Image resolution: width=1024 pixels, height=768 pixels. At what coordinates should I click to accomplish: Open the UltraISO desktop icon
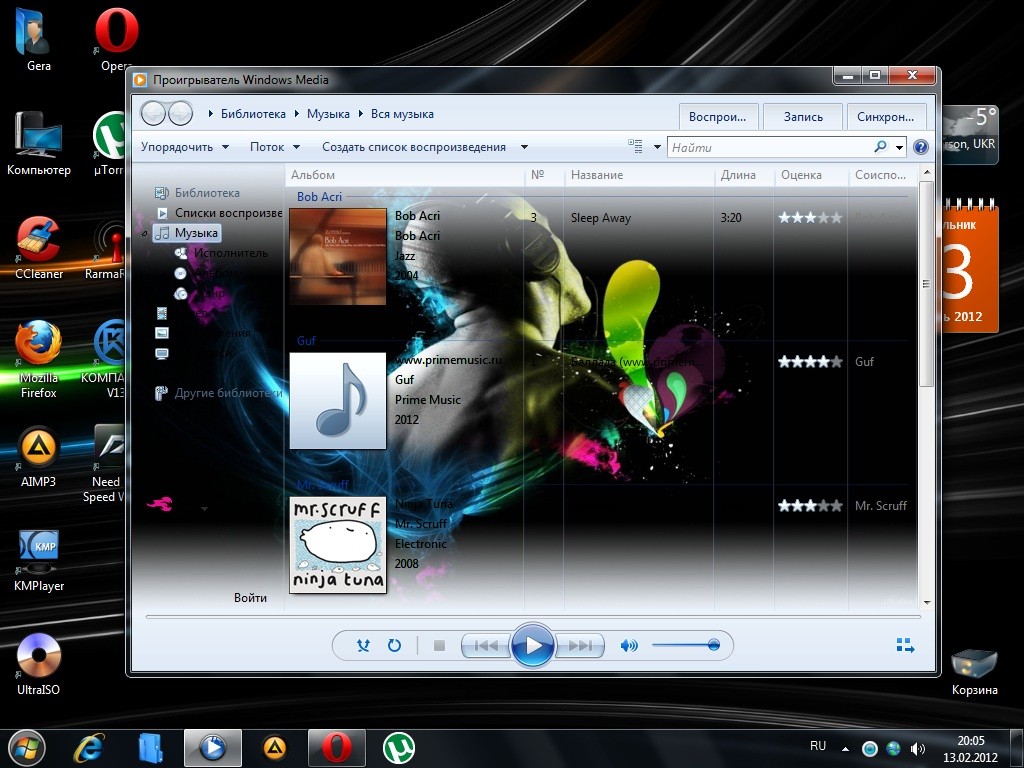tap(39, 664)
